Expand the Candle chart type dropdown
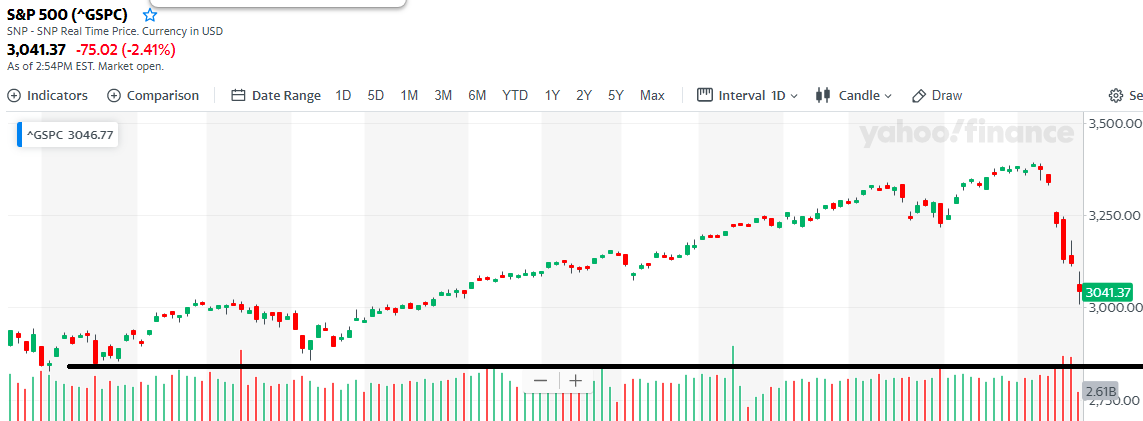This screenshot has height=421, width=1143. [854, 95]
